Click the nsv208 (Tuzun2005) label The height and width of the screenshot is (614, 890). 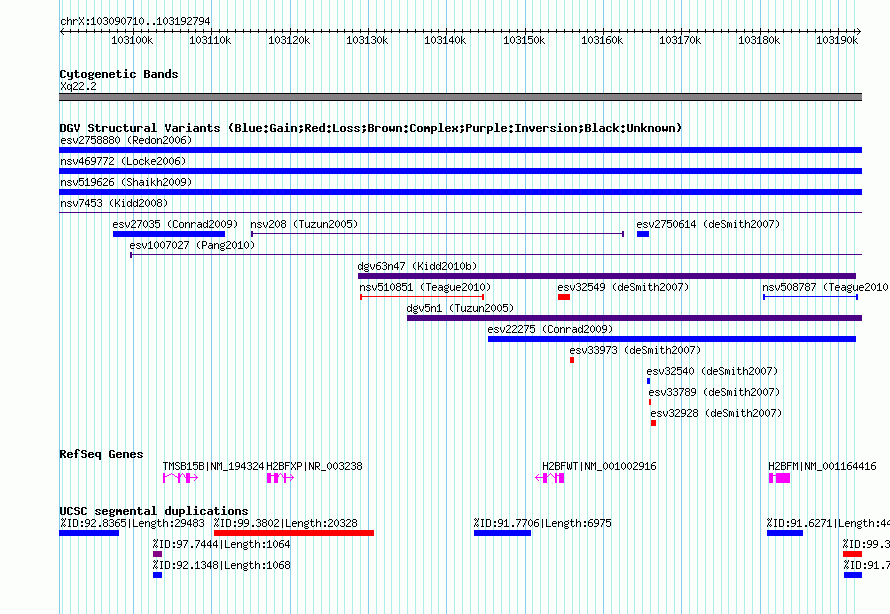pos(304,224)
